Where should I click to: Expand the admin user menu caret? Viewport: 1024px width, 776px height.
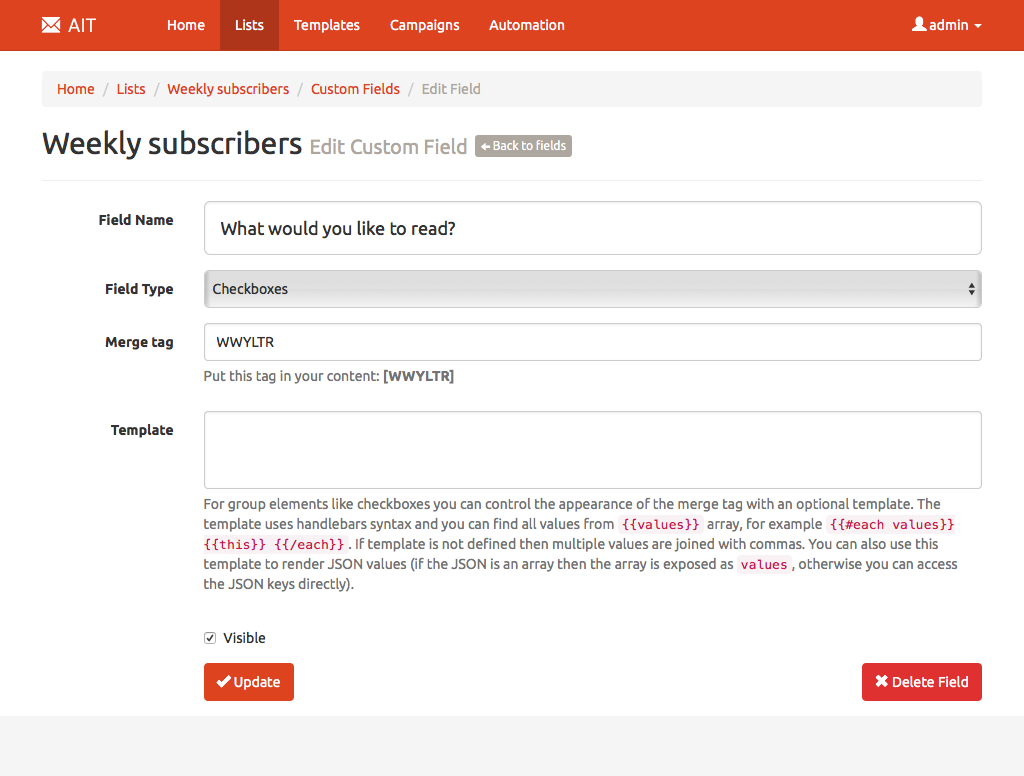[977, 26]
